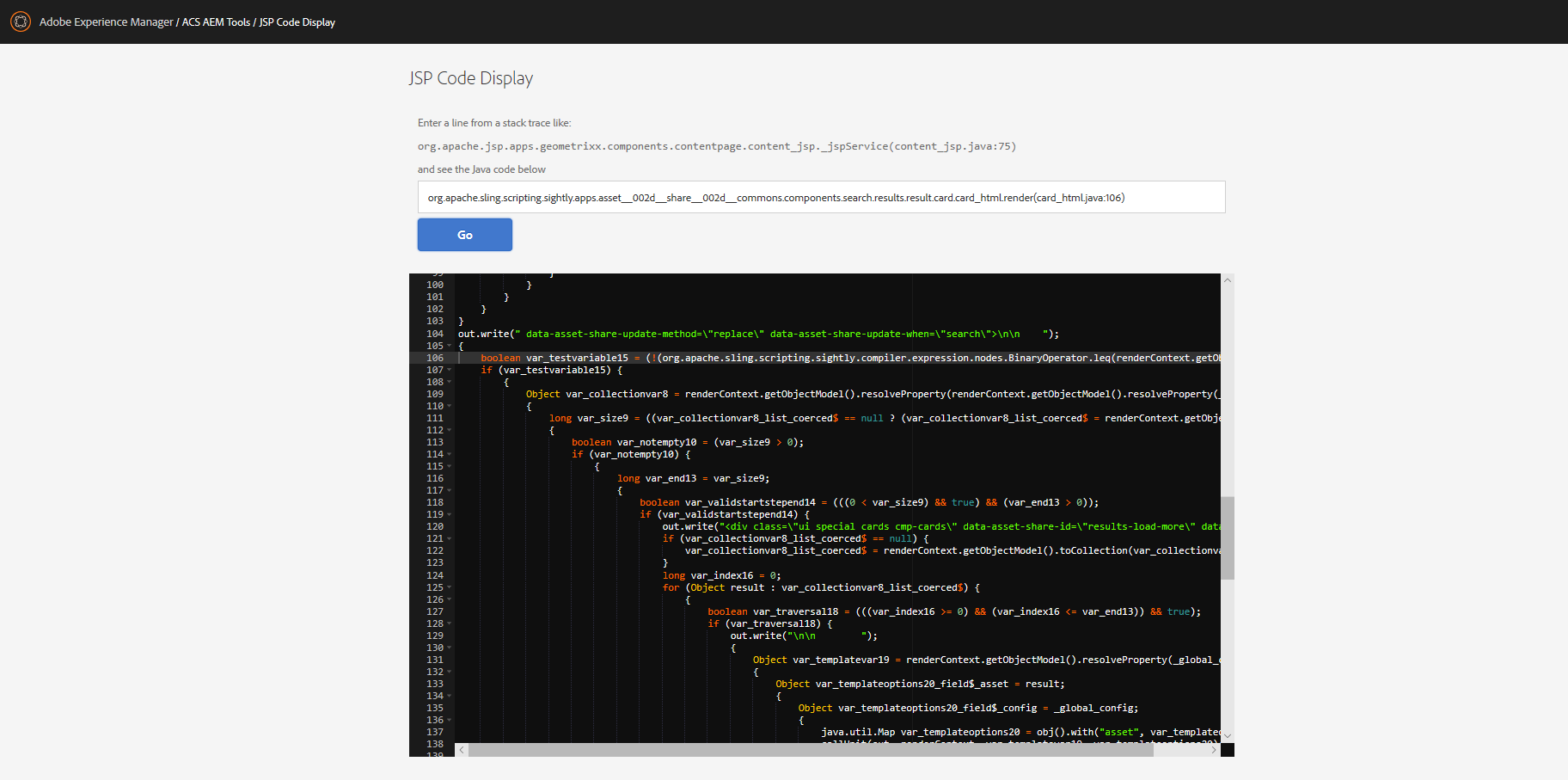Toggle the fold arrow on line 132

(449, 672)
